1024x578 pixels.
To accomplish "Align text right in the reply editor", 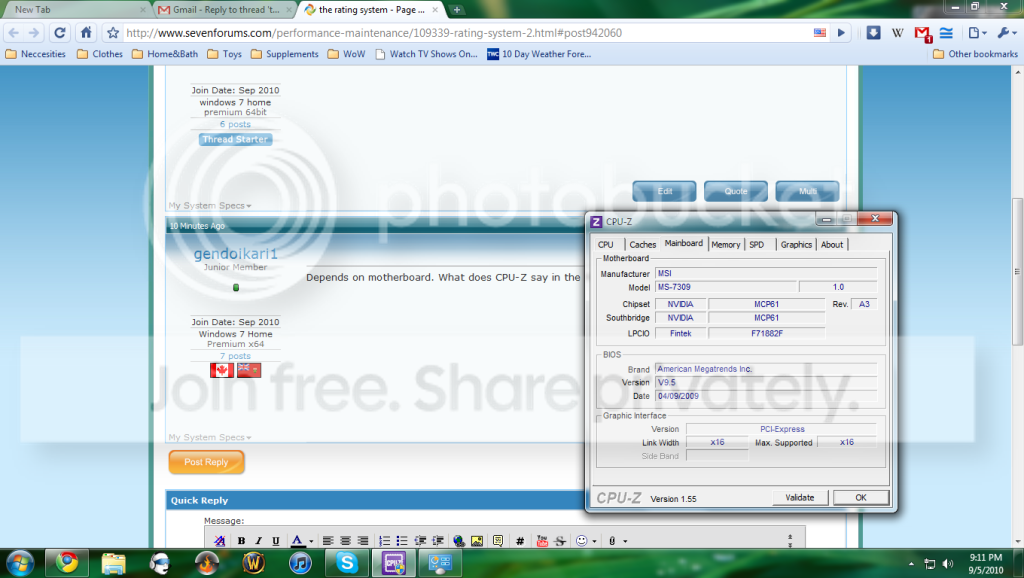I will pos(363,541).
